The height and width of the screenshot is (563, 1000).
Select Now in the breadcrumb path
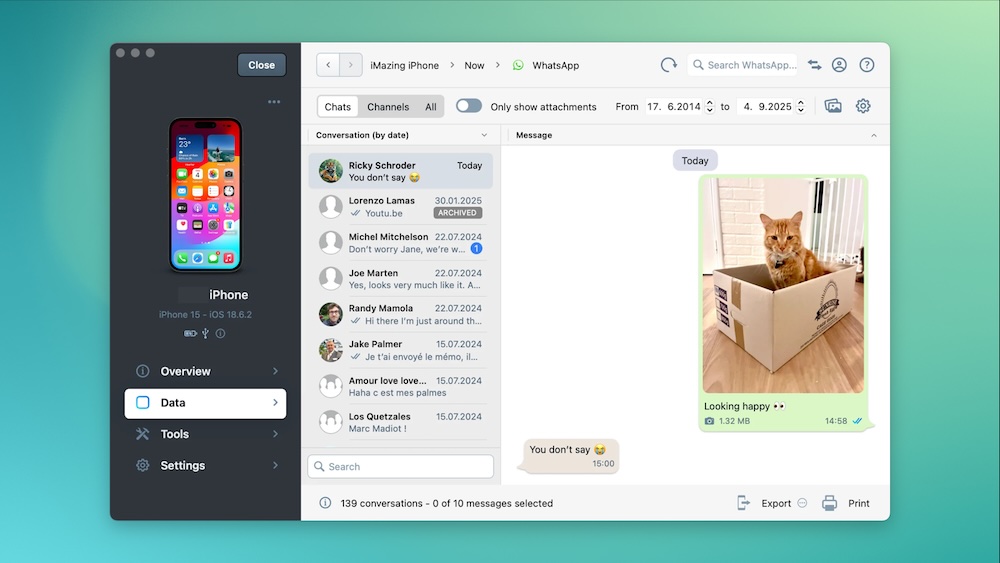point(474,65)
